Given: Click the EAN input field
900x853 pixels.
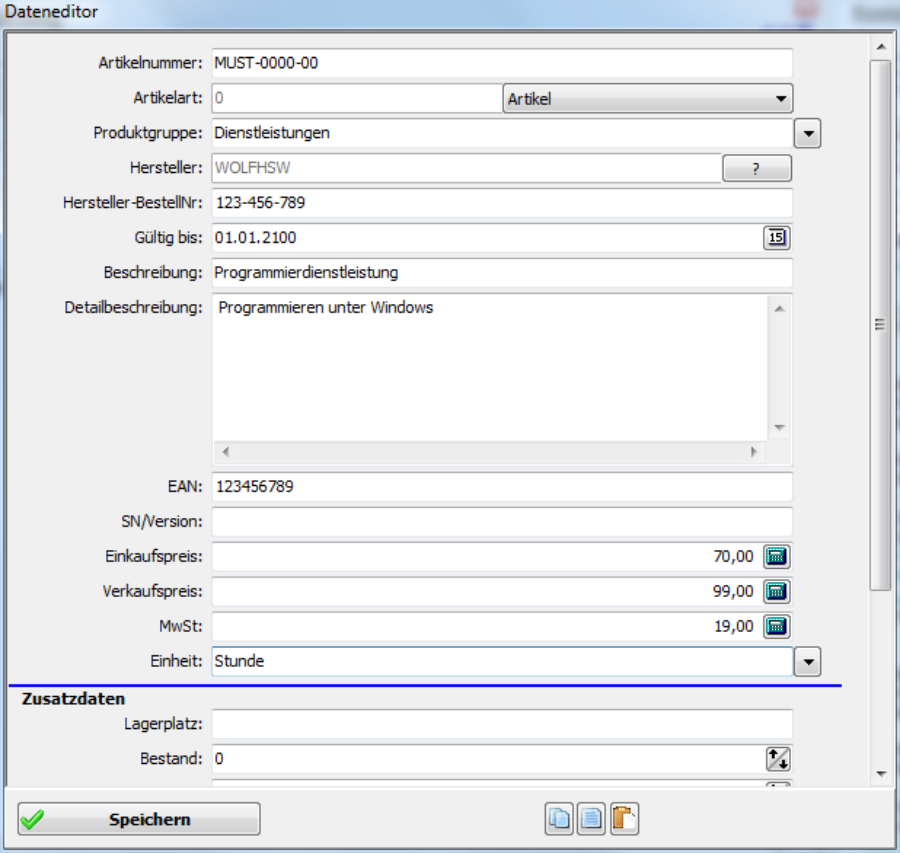Looking at the screenshot, I should (501, 487).
